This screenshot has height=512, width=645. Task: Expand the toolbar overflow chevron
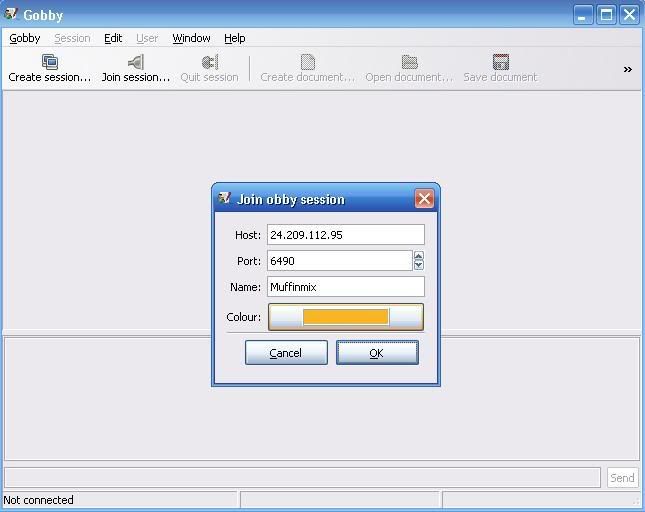click(x=627, y=70)
